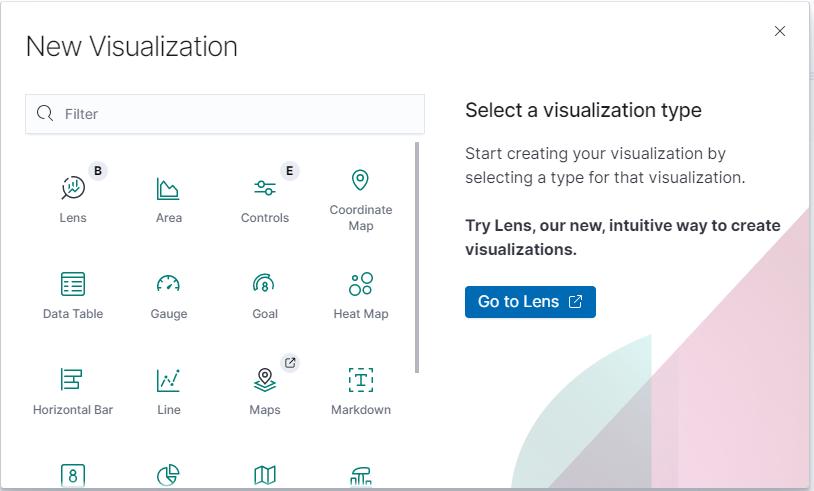Pick the Heat Map visualization
The height and width of the screenshot is (491, 814).
tap(361, 292)
